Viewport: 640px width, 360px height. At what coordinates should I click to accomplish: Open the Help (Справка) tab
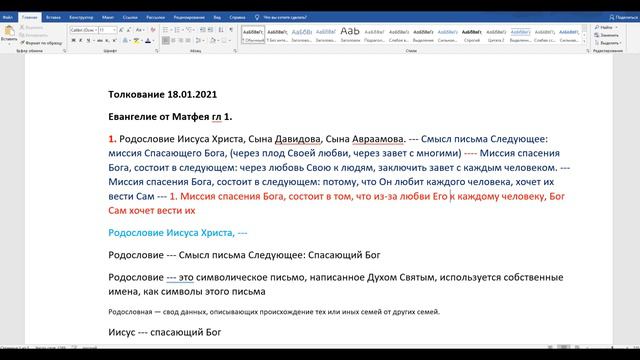pos(237,18)
